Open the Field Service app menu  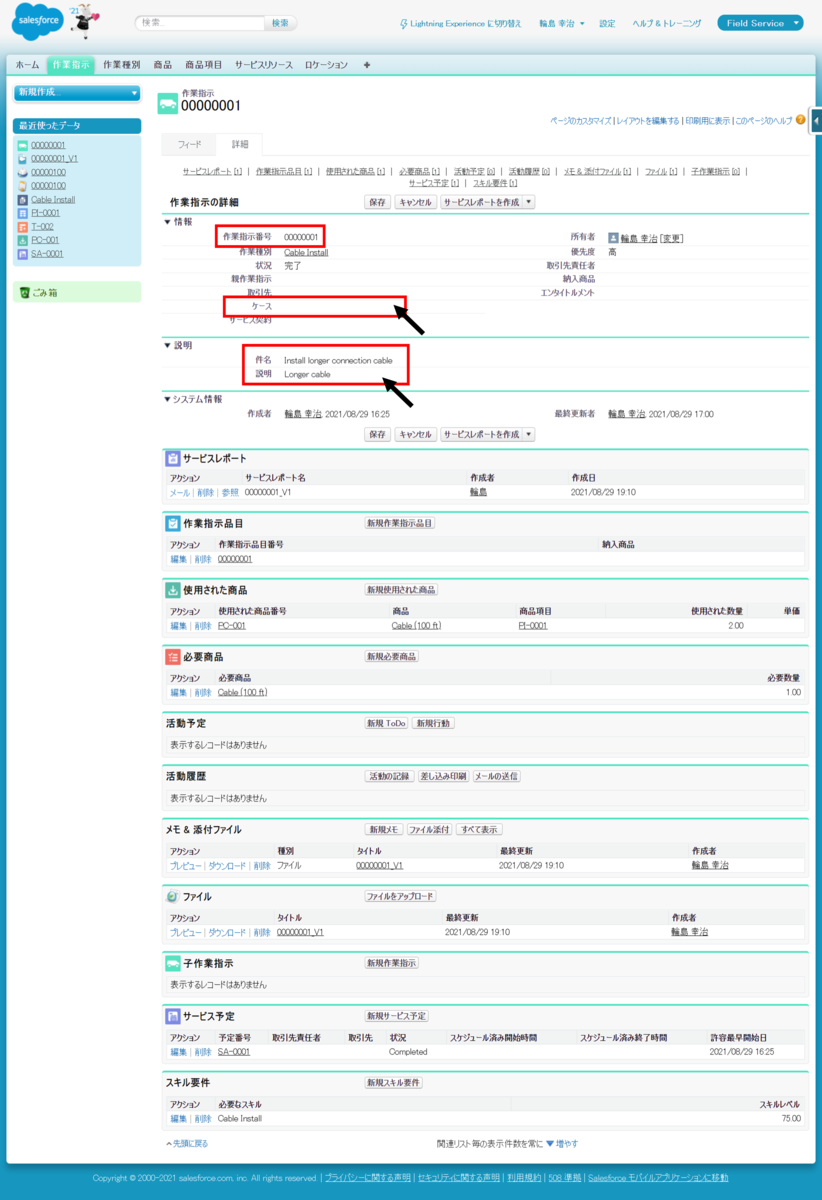point(760,23)
